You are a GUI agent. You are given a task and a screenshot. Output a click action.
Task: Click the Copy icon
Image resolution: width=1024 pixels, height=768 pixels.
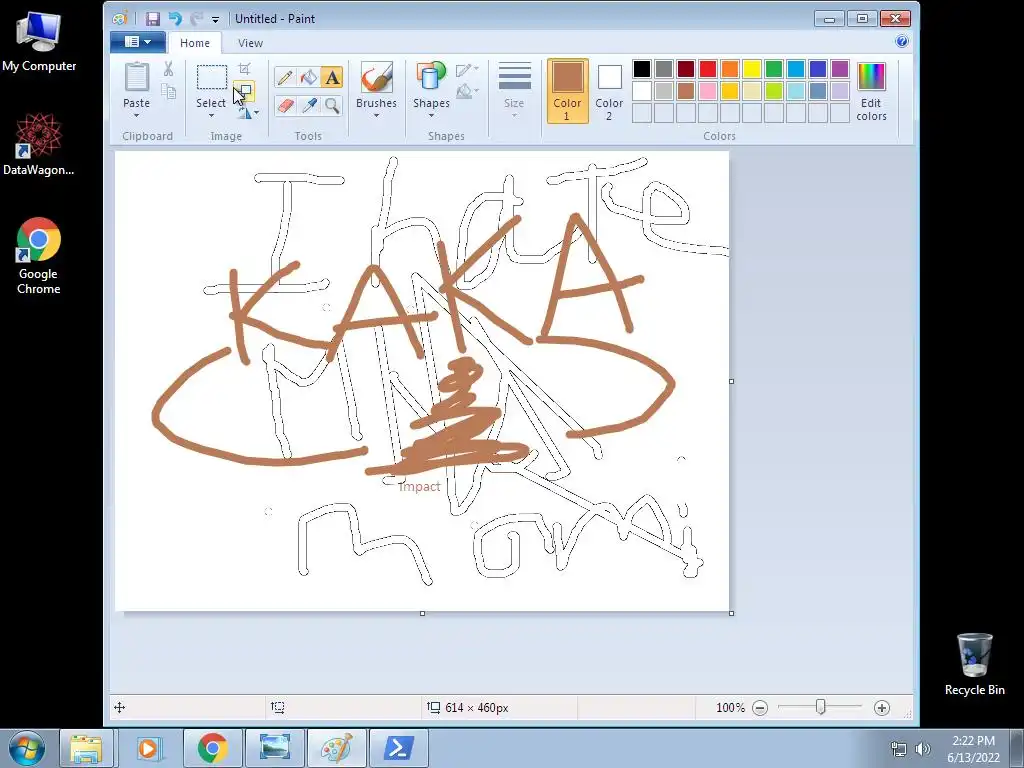[x=168, y=91]
